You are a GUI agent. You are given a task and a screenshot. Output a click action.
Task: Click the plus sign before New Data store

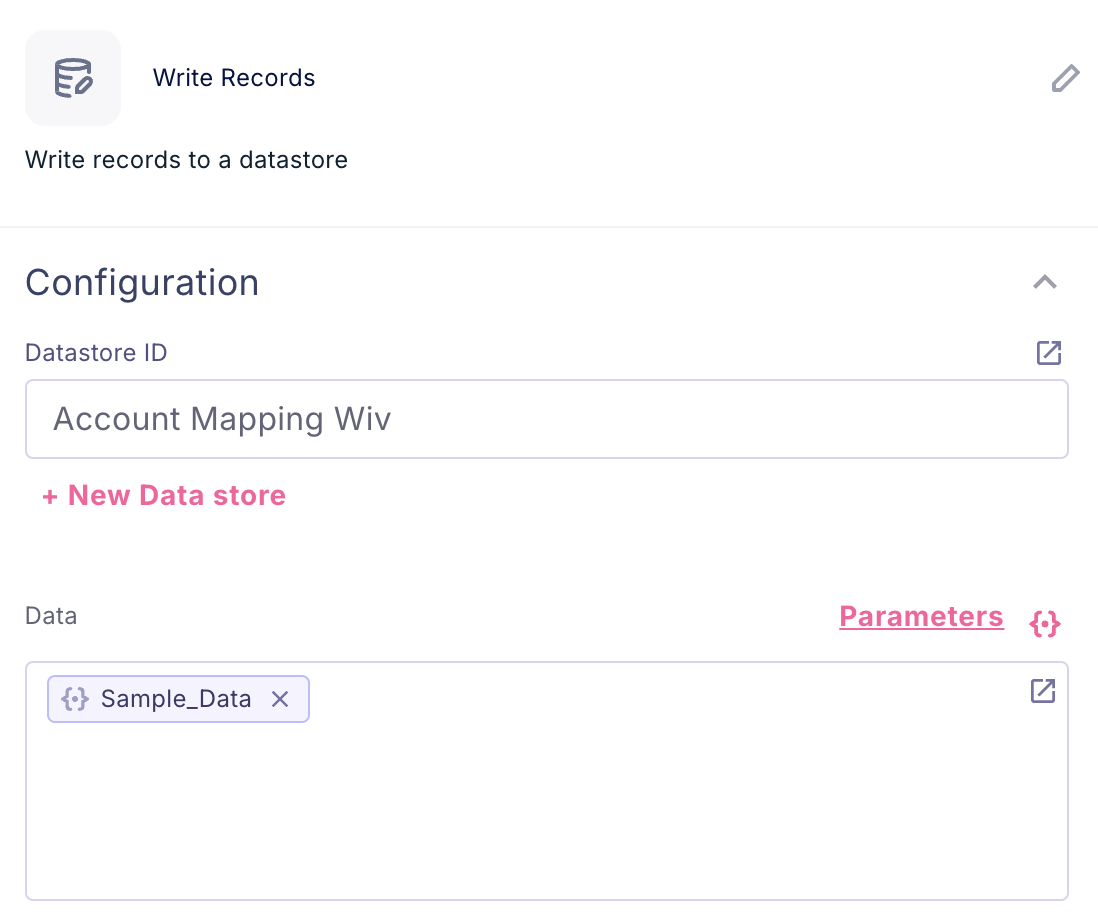50,497
